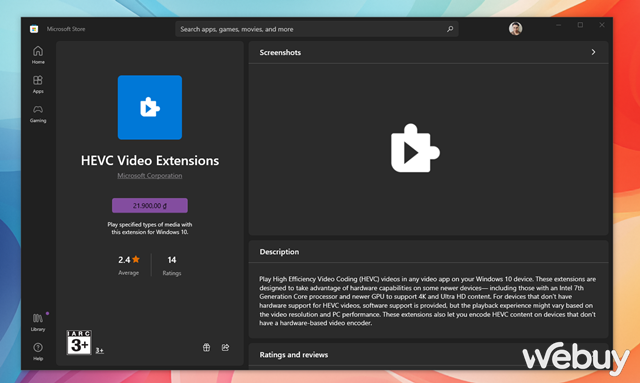640x383 pixels.
Task: Click the Ratings and reviews heading
Action: click(x=294, y=355)
